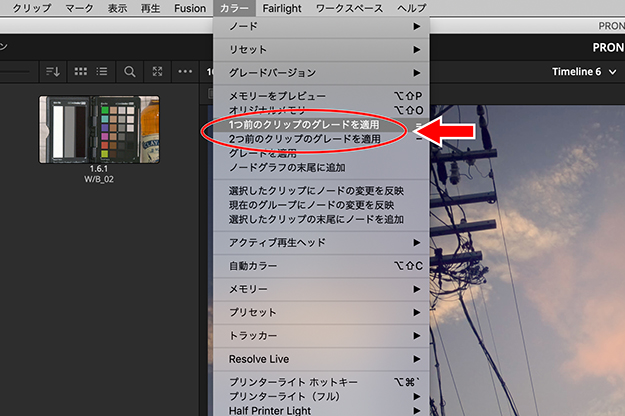
Task: Expand the Resolve Live submenu
Action: pos(321,358)
